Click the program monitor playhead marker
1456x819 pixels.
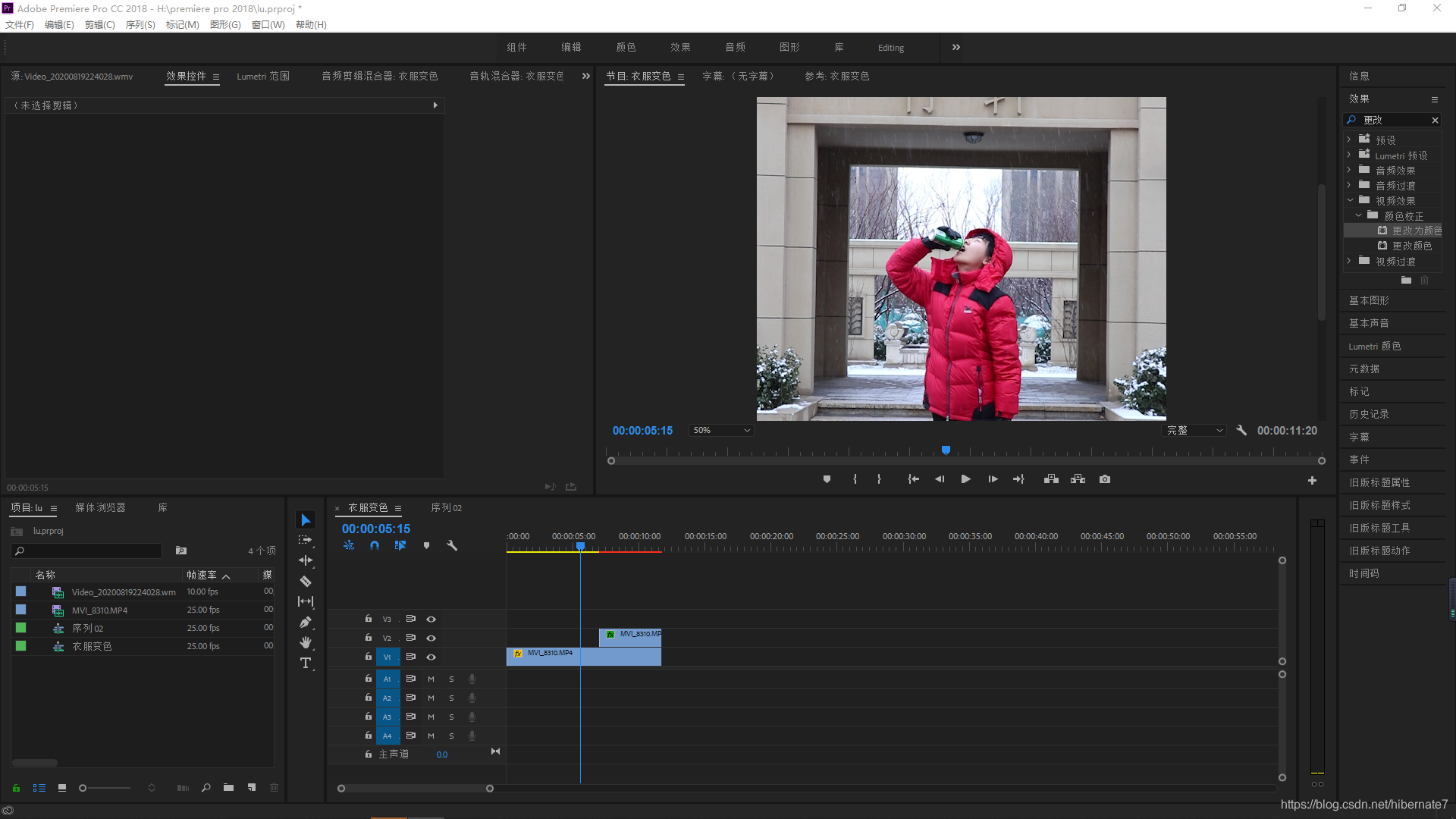coord(946,450)
